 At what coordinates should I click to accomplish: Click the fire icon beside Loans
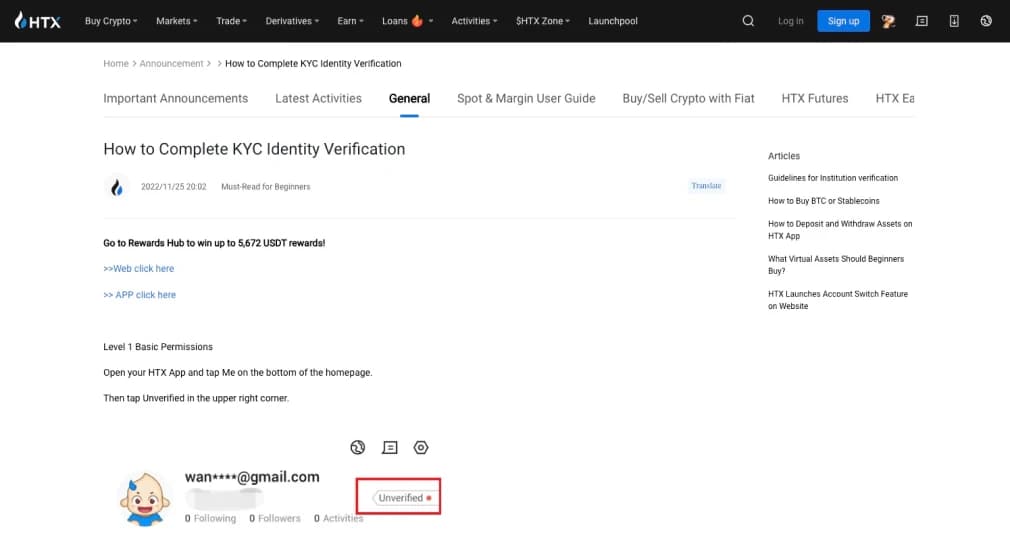tap(417, 21)
